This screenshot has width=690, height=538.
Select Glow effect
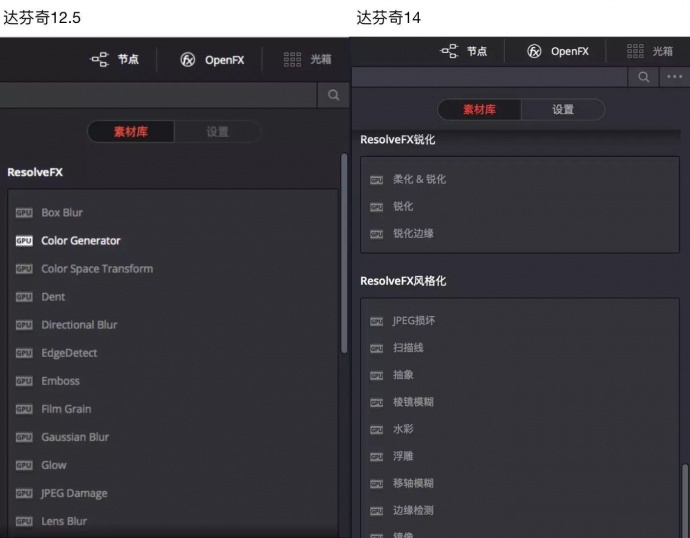(54, 465)
